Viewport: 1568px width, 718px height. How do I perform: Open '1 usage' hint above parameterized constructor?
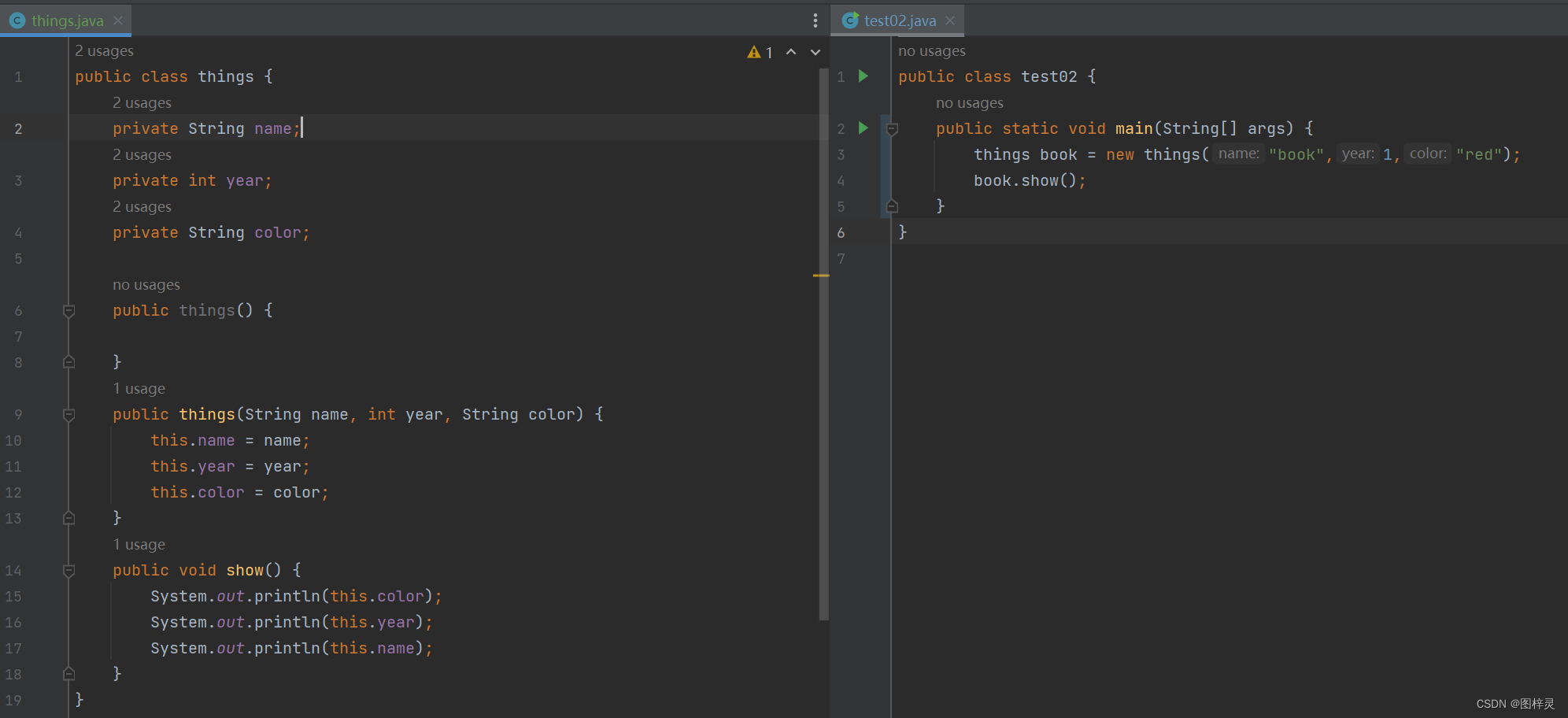139,389
